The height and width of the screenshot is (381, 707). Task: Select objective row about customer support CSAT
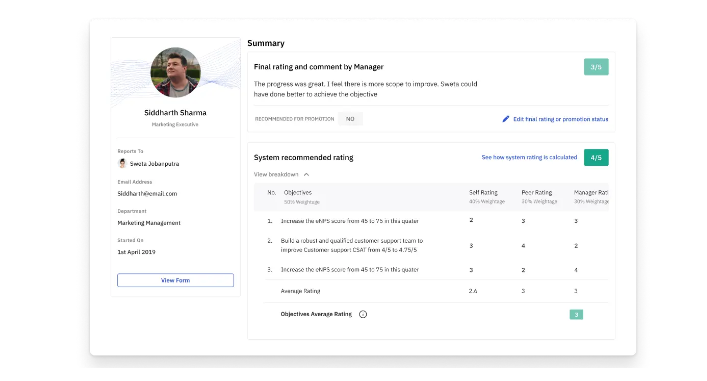click(436, 245)
